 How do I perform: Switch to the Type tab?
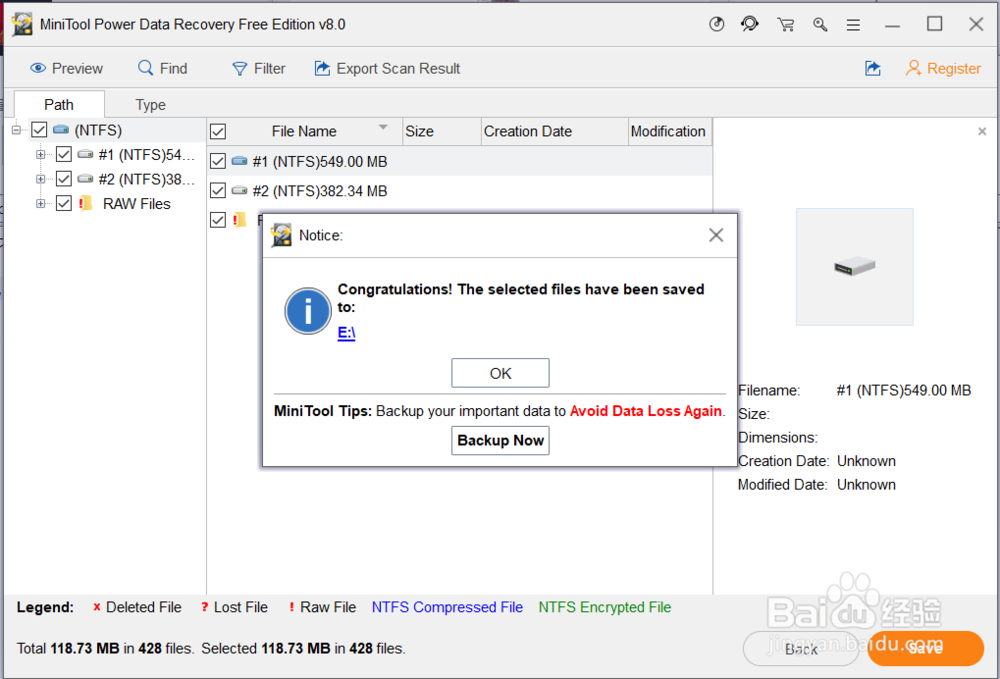[151, 105]
